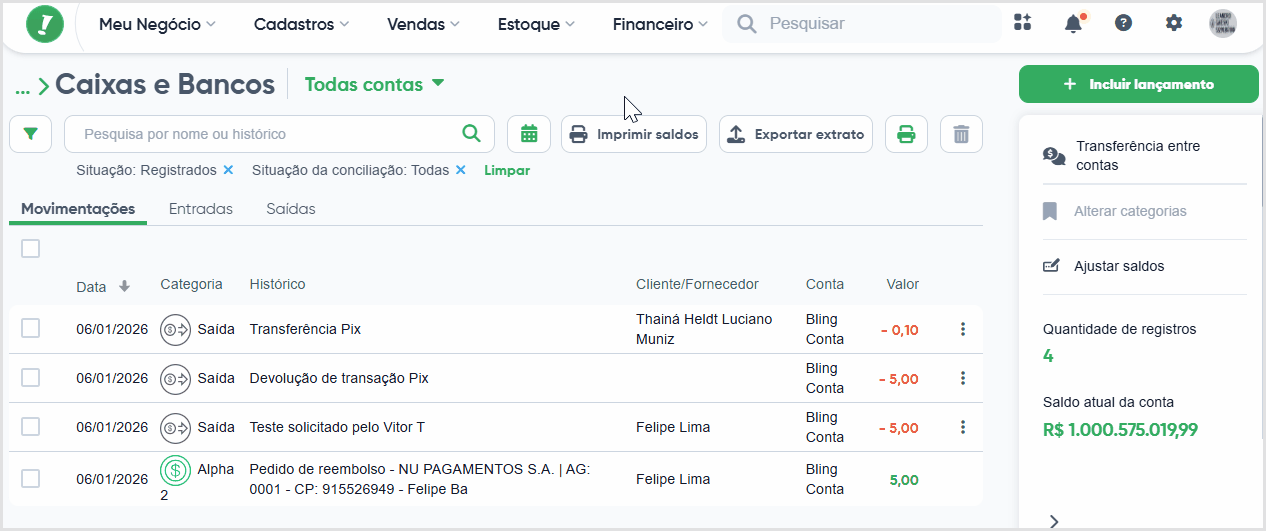This screenshot has width=1266, height=531.
Task: Open the settings gear icon
Action: pos(1174,23)
